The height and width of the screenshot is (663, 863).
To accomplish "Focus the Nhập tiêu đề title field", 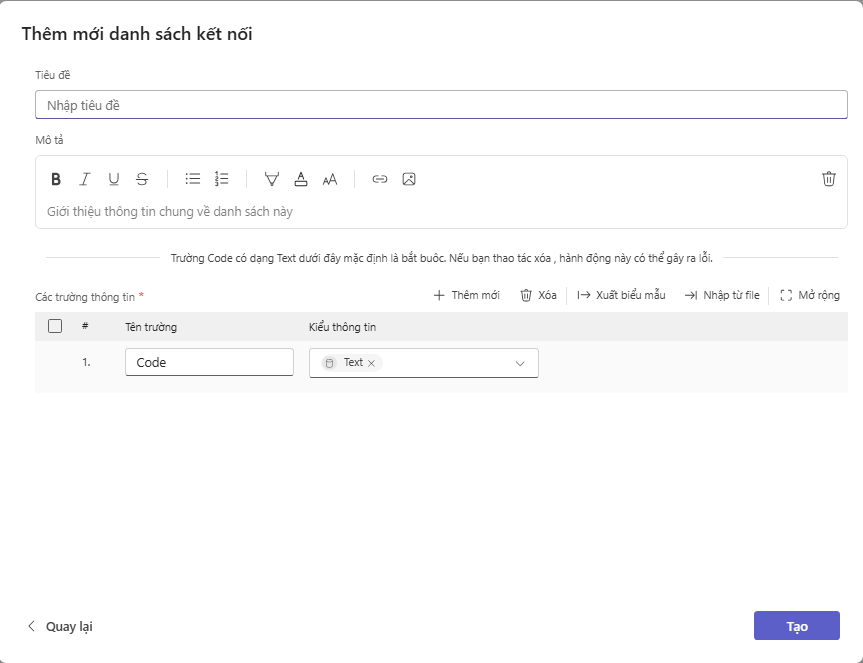I will click(441, 105).
